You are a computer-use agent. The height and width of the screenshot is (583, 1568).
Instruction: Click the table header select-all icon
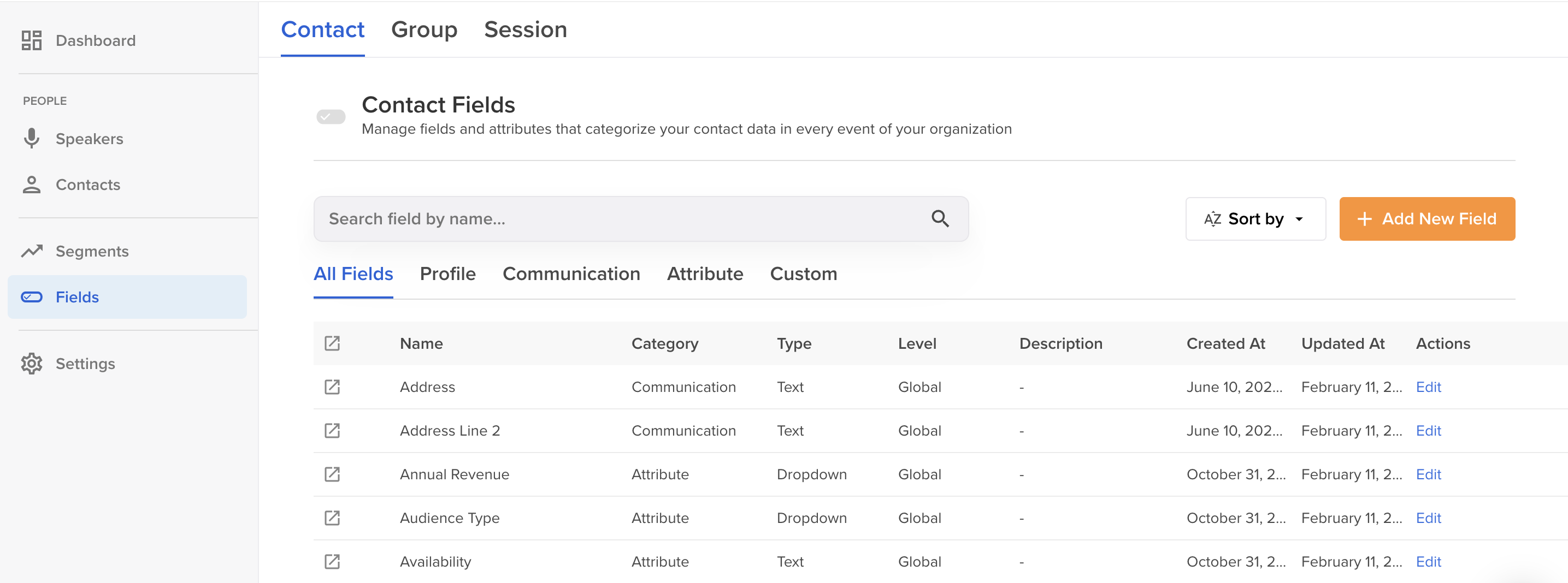coord(332,343)
